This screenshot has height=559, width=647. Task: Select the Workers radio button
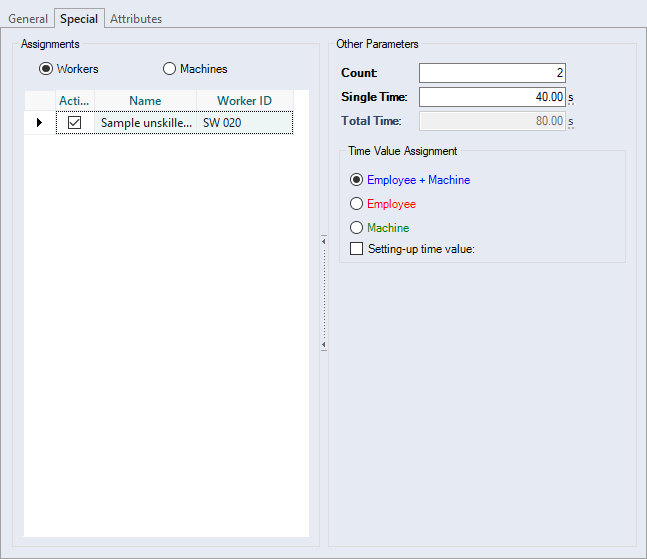(x=46, y=69)
